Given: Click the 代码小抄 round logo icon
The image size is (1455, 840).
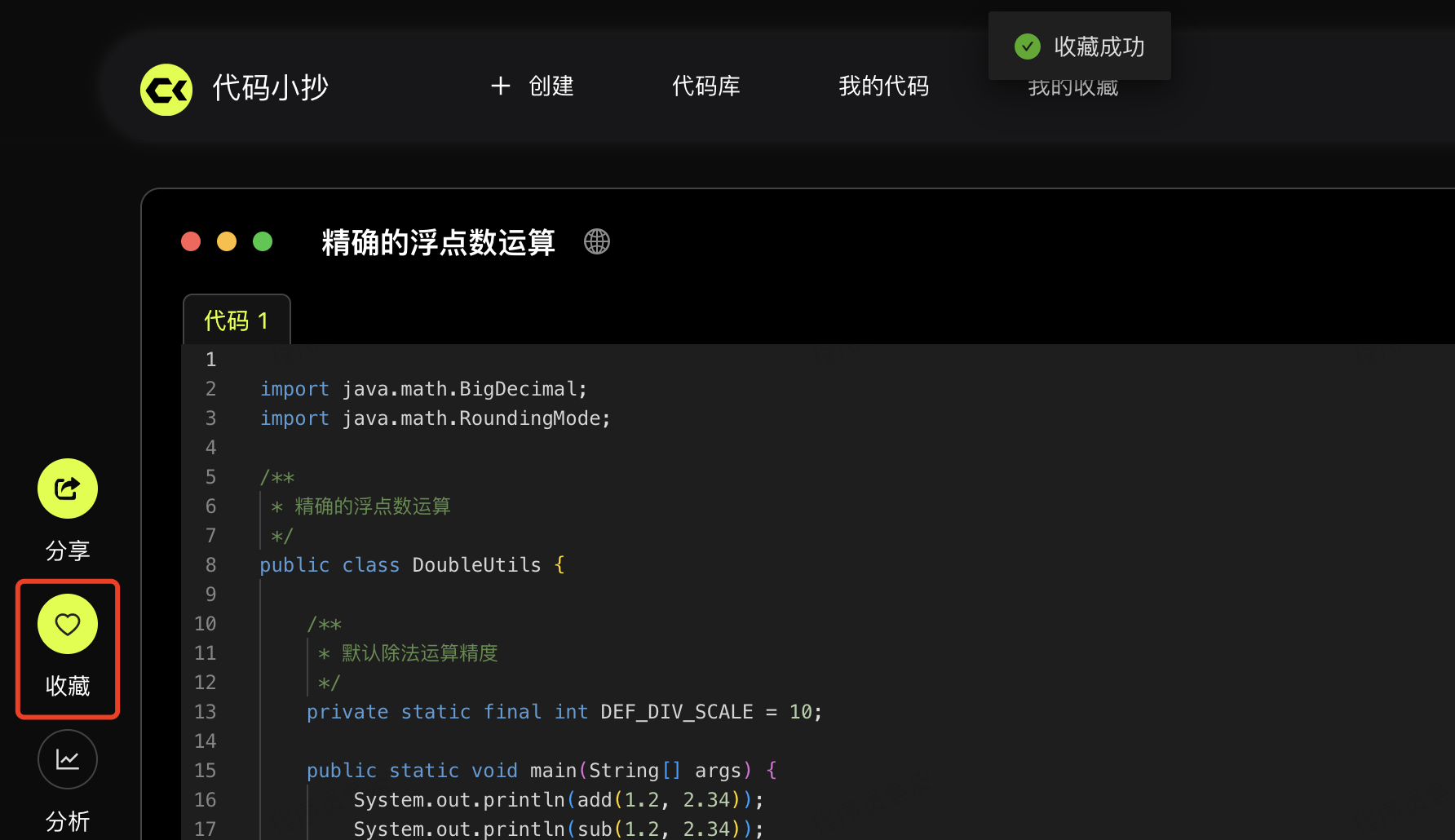Looking at the screenshot, I should 166,89.
